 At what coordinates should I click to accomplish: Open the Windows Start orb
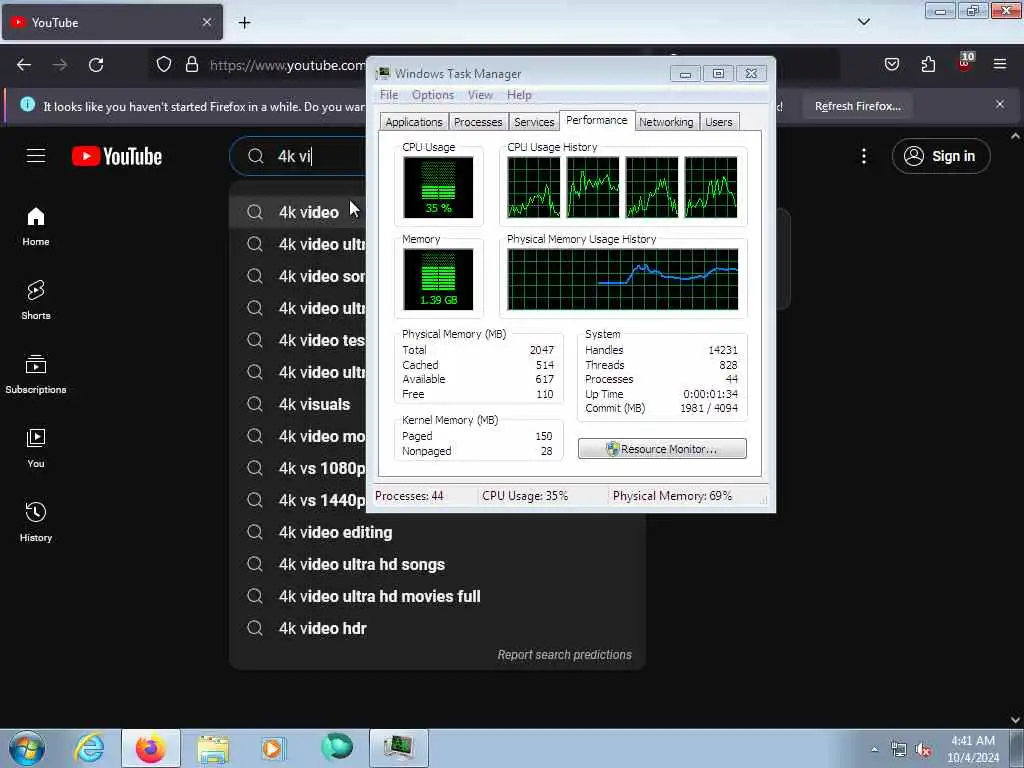click(x=27, y=748)
